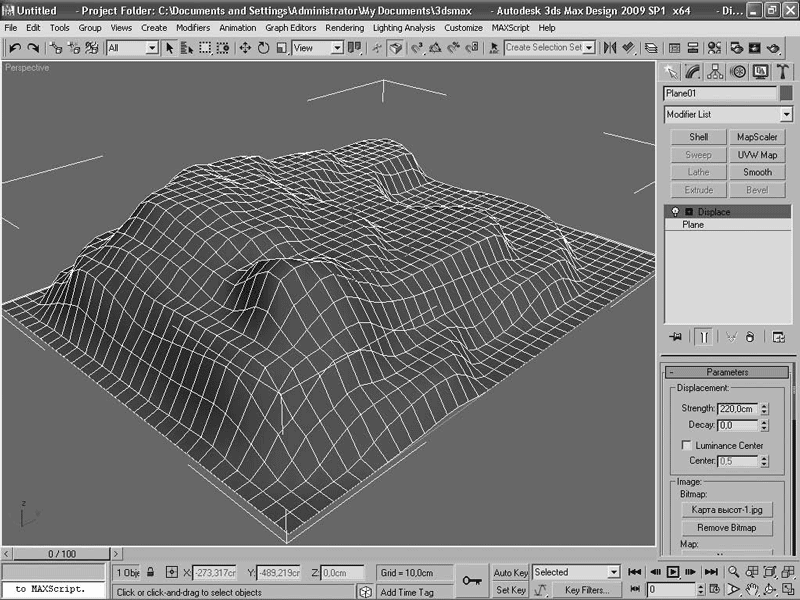
Task: Click the UVW Map modifier button
Action: pos(757,155)
